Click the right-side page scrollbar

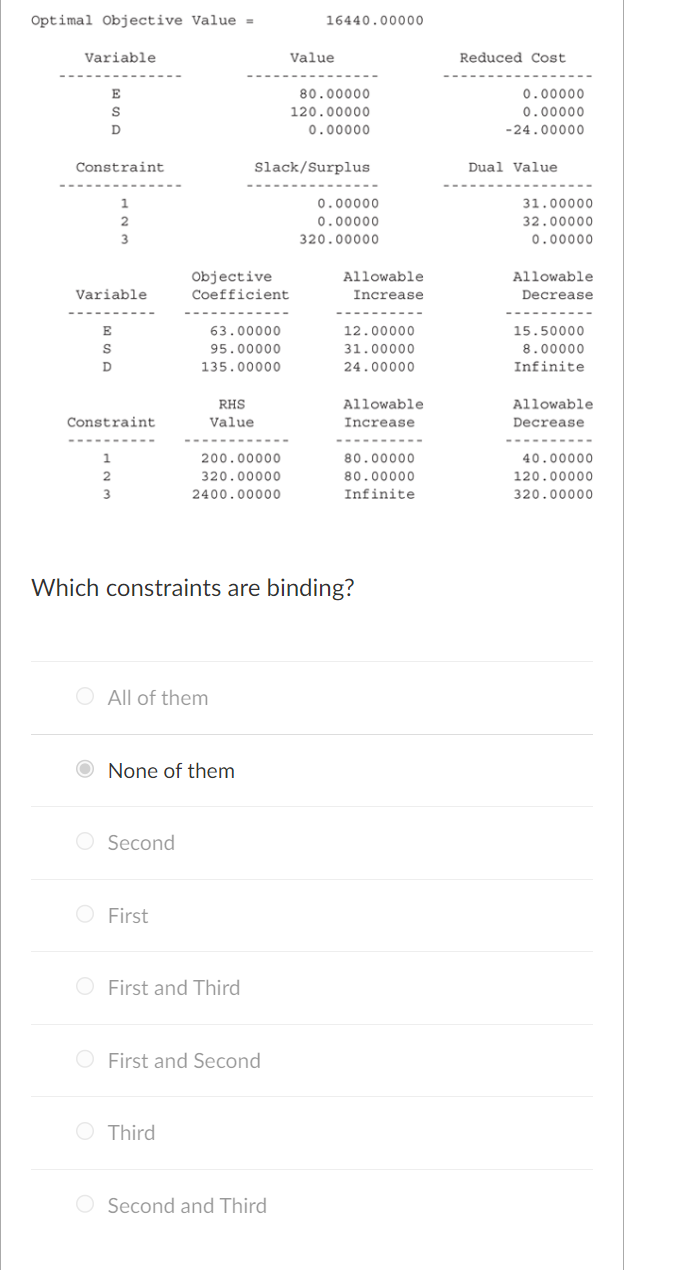coord(623,635)
